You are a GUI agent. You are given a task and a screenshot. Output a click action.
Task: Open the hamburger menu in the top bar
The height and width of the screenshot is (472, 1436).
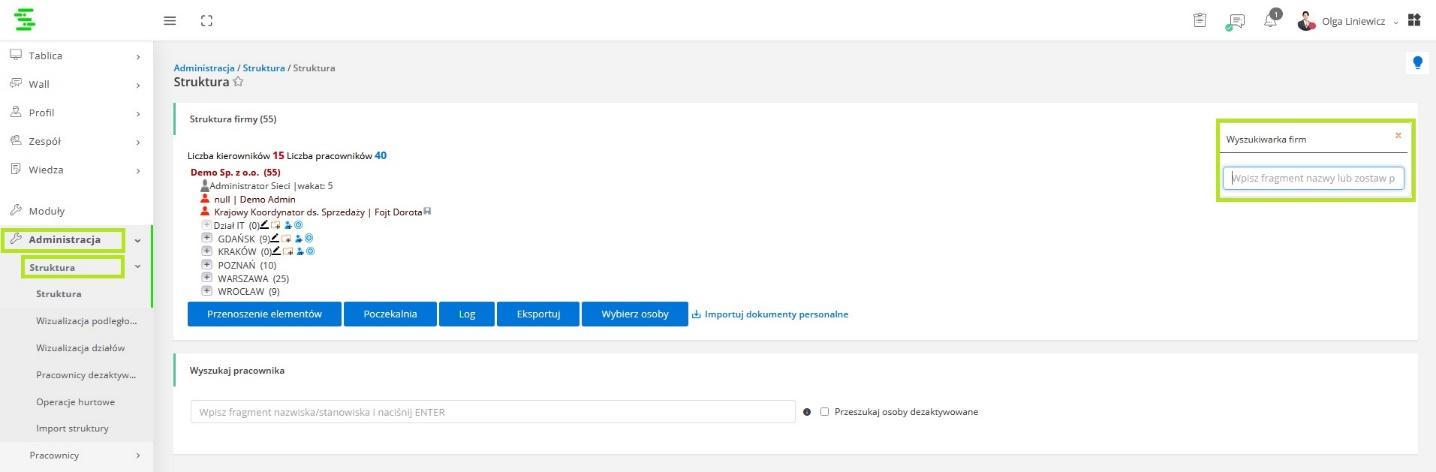(170, 21)
